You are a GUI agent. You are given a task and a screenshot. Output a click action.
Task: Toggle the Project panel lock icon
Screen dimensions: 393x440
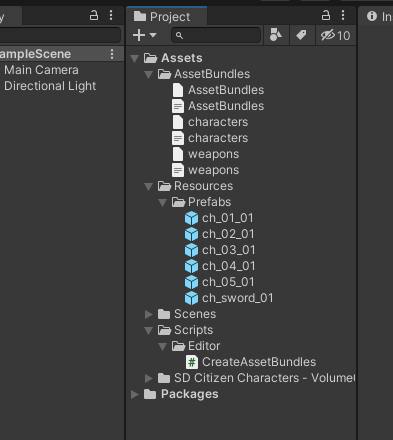(x=326, y=15)
